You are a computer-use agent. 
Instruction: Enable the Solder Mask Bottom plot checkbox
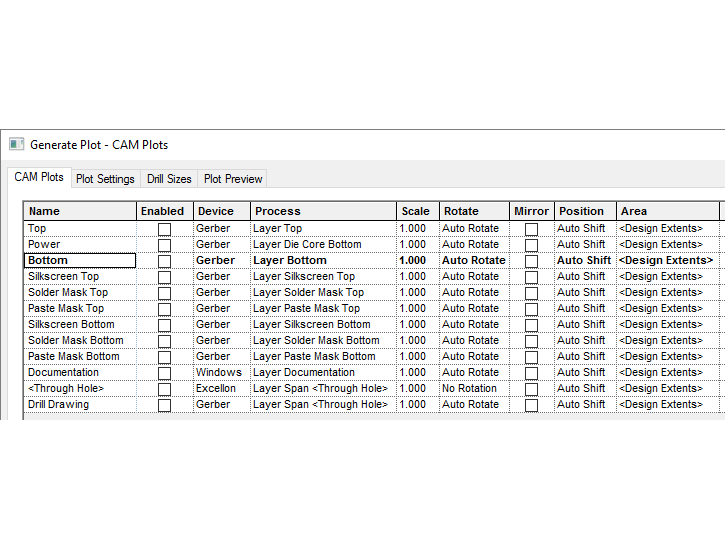[164, 341]
